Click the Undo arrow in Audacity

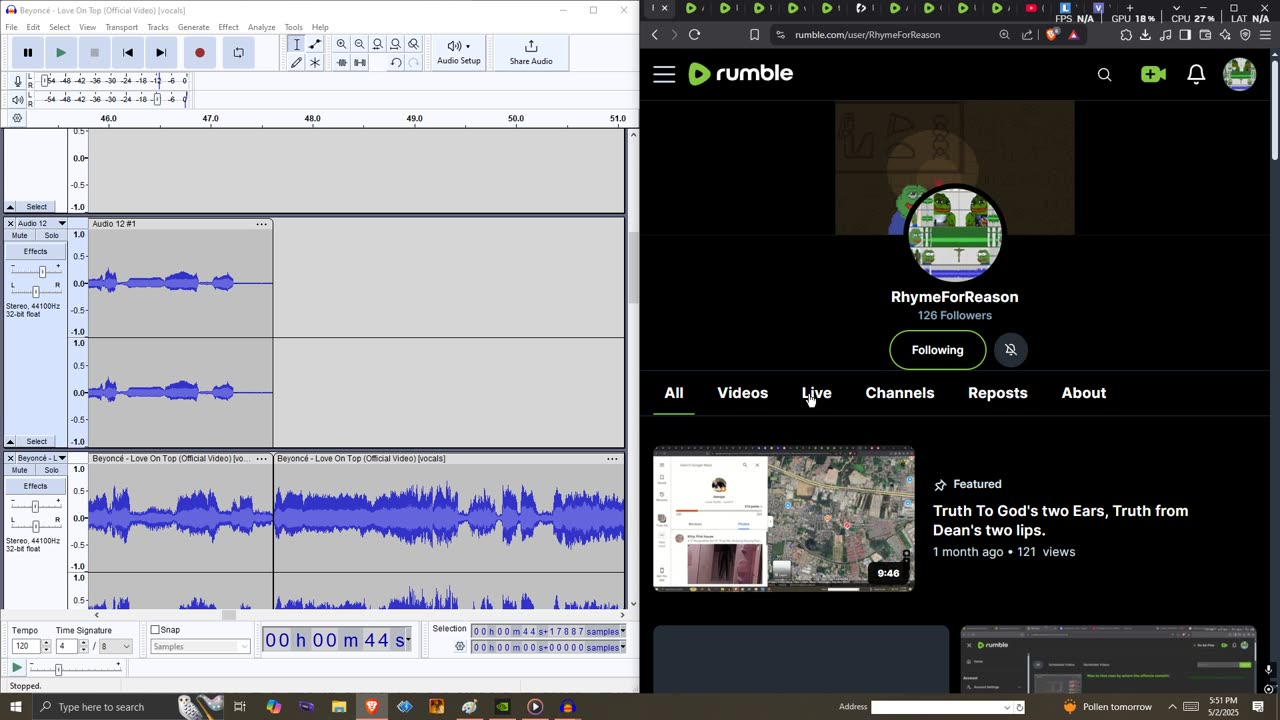(x=396, y=62)
